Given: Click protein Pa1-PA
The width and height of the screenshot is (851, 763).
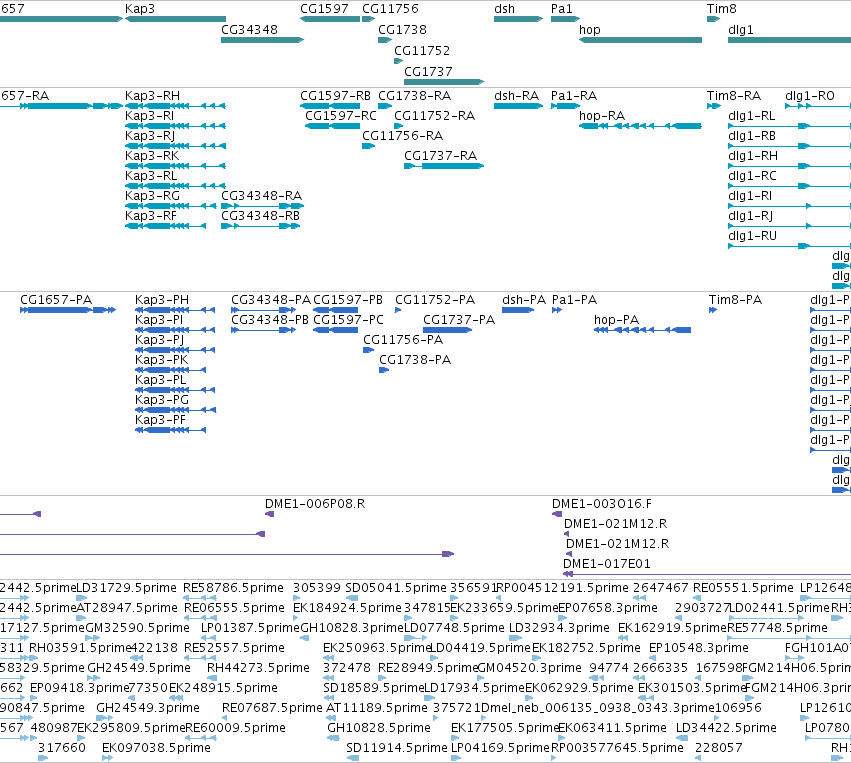Looking at the screenshot, I should click(x=557, y=310).
